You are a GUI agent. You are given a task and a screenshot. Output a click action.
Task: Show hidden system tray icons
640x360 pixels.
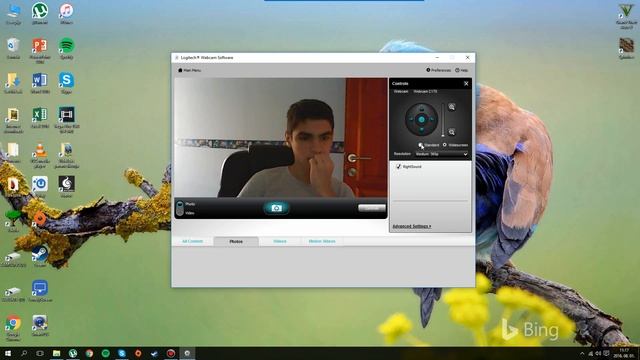tap(582, 353)
